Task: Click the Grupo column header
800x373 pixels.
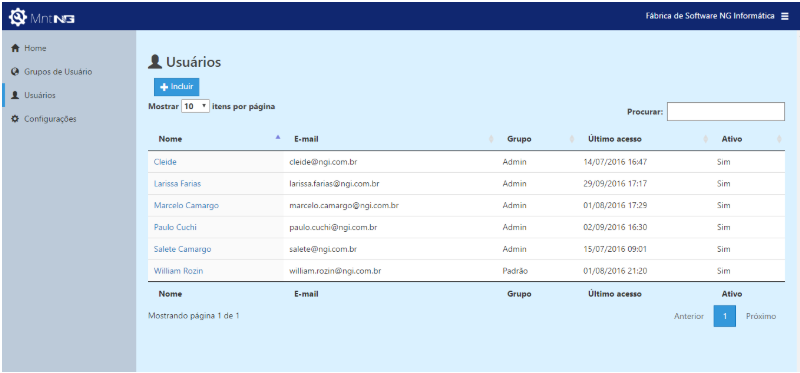Action: [519, 139]
